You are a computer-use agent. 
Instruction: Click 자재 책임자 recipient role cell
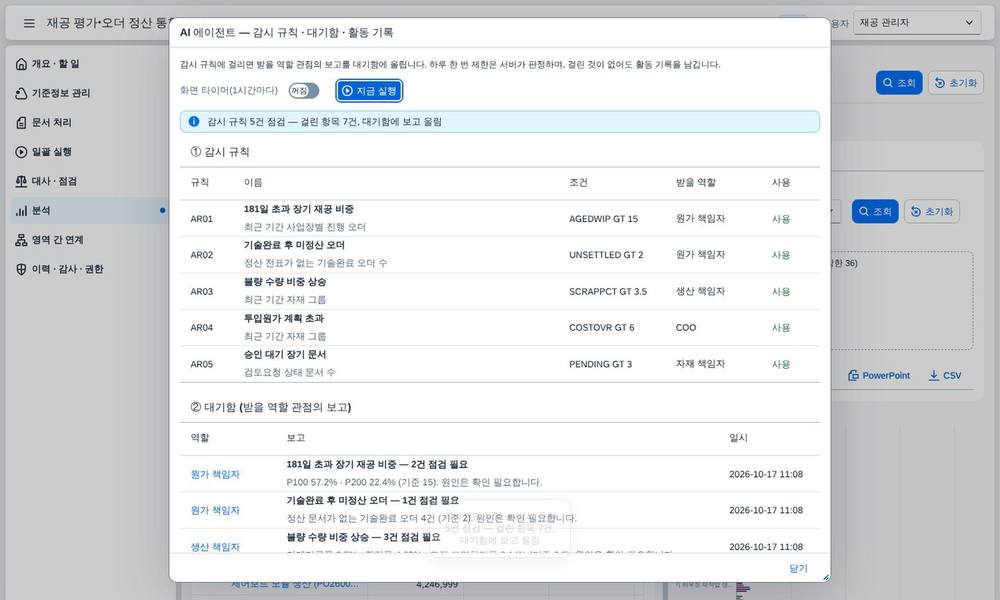700,364
